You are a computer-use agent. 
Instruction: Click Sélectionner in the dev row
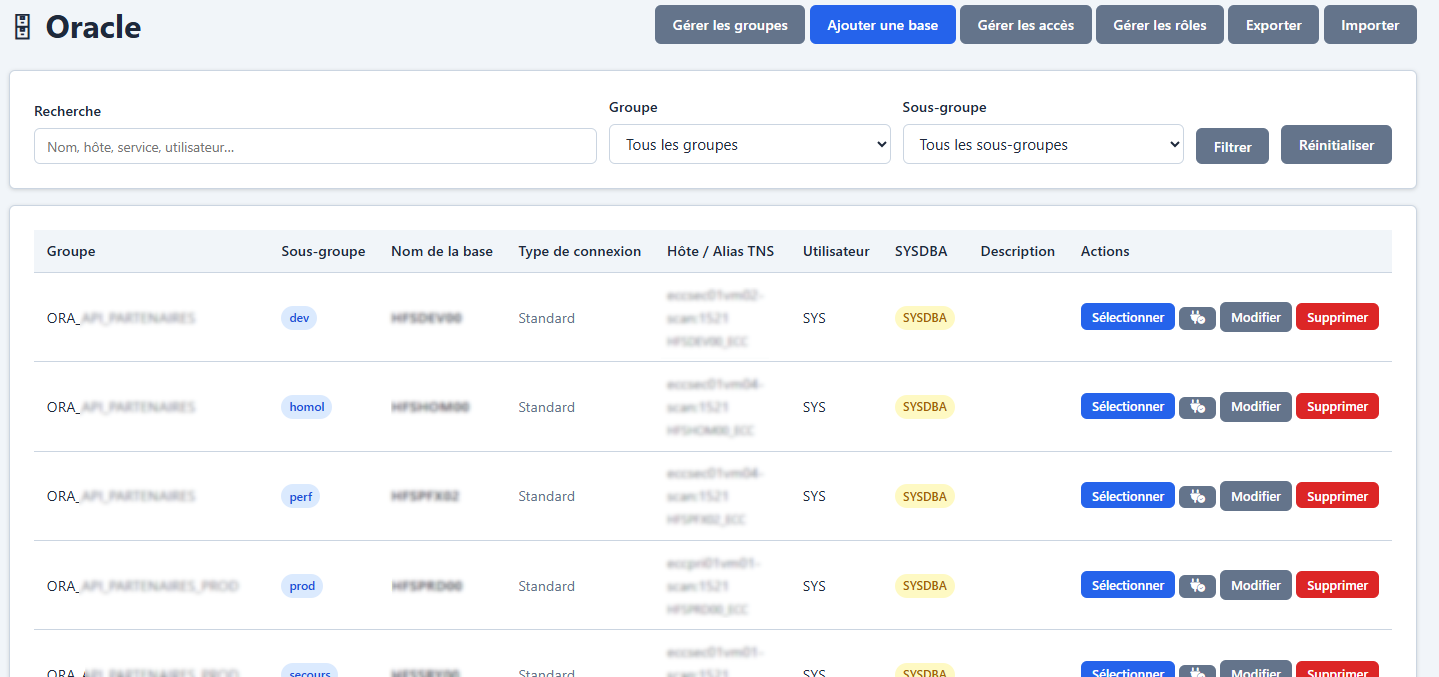[x=1128, y=317]
